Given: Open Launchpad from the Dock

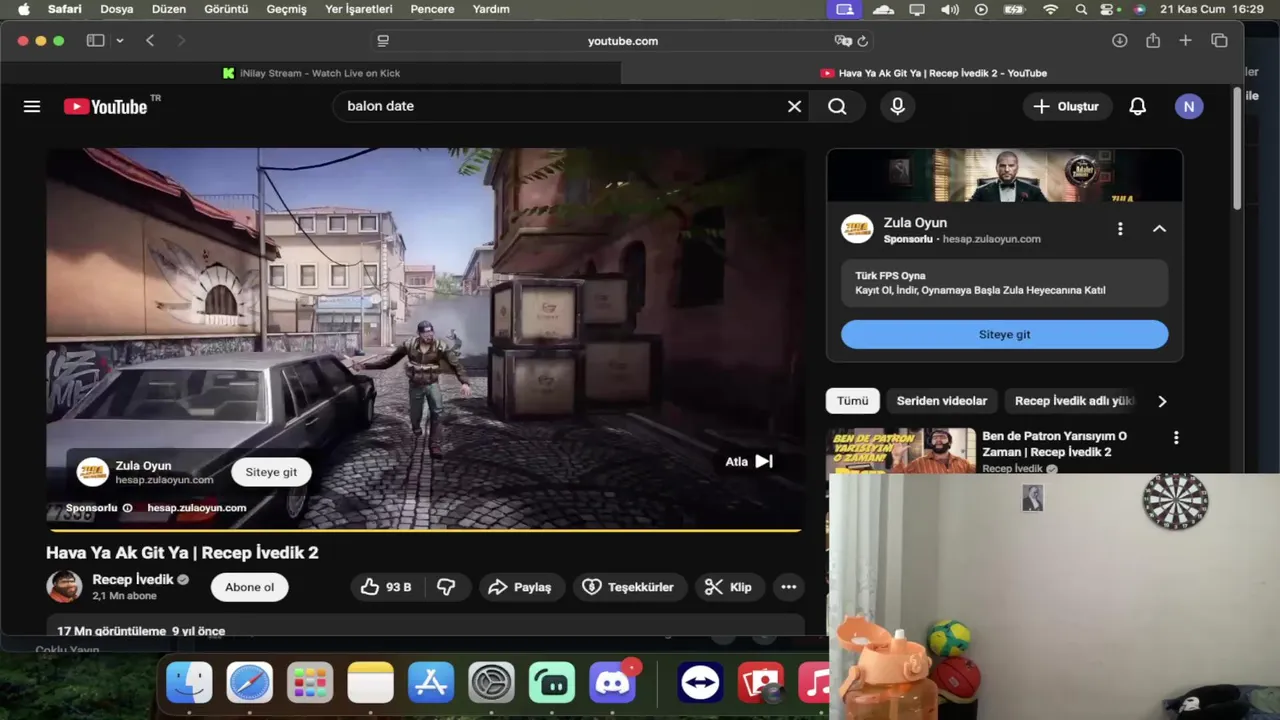Looking at the screenshot, I should 310,683.
